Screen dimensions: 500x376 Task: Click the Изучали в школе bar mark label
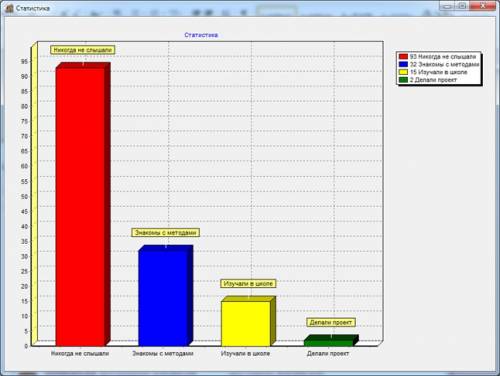coord(248,283)
